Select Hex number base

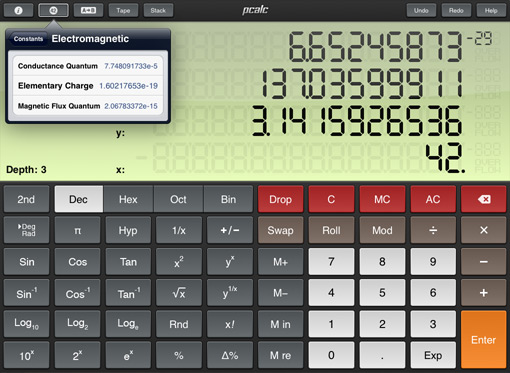pyautogui.click(x=128, y=199)
